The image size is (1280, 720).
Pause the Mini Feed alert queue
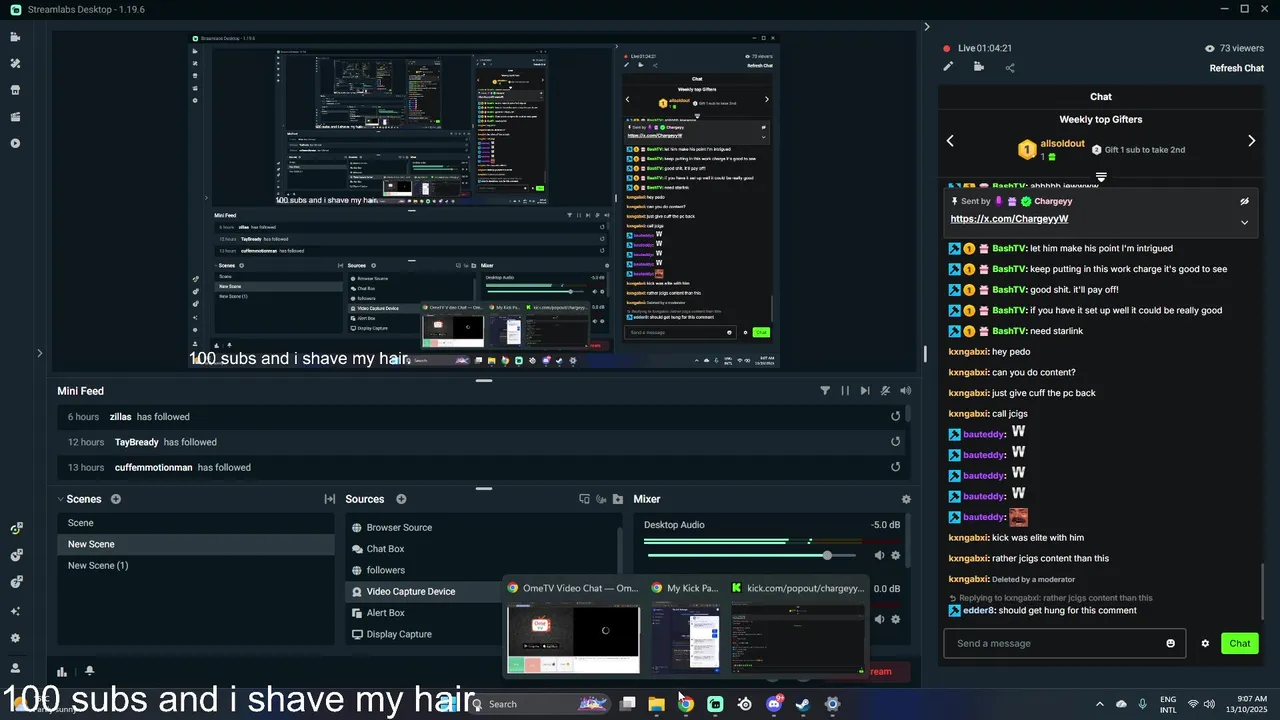[x=845, y=391]
